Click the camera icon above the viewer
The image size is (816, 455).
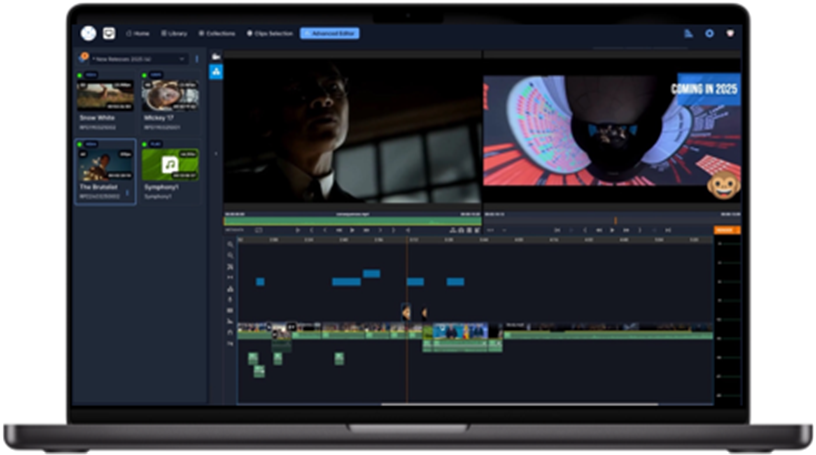(x=216, y=57)
